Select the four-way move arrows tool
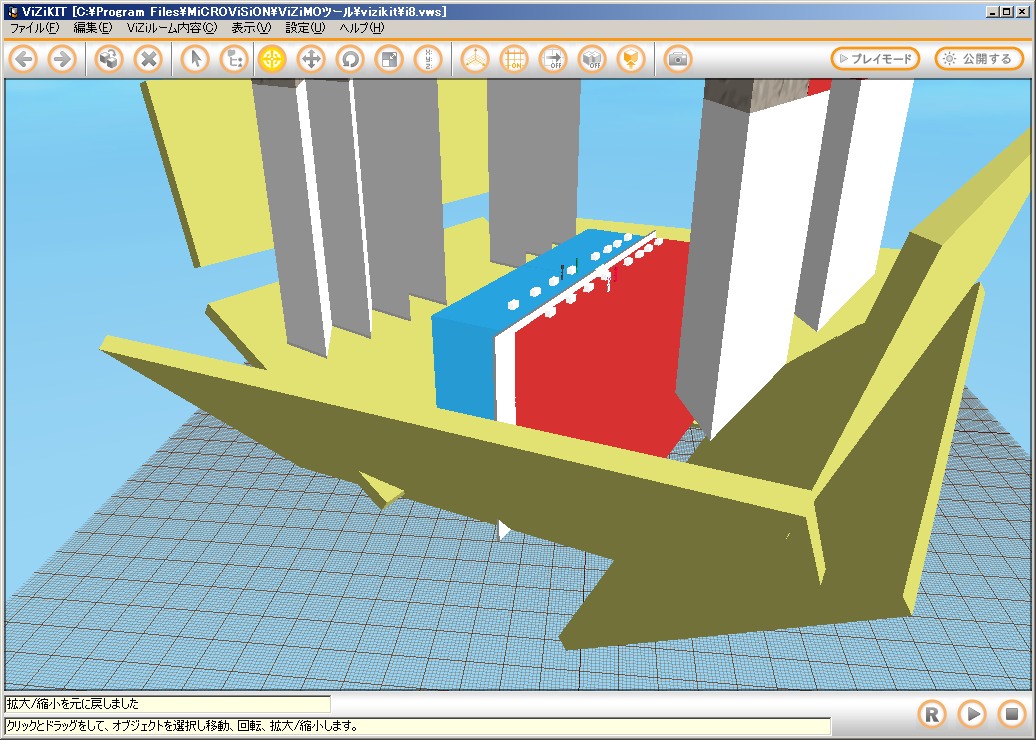Screen dimensions: 1036x740 click(x=311, y=59)
